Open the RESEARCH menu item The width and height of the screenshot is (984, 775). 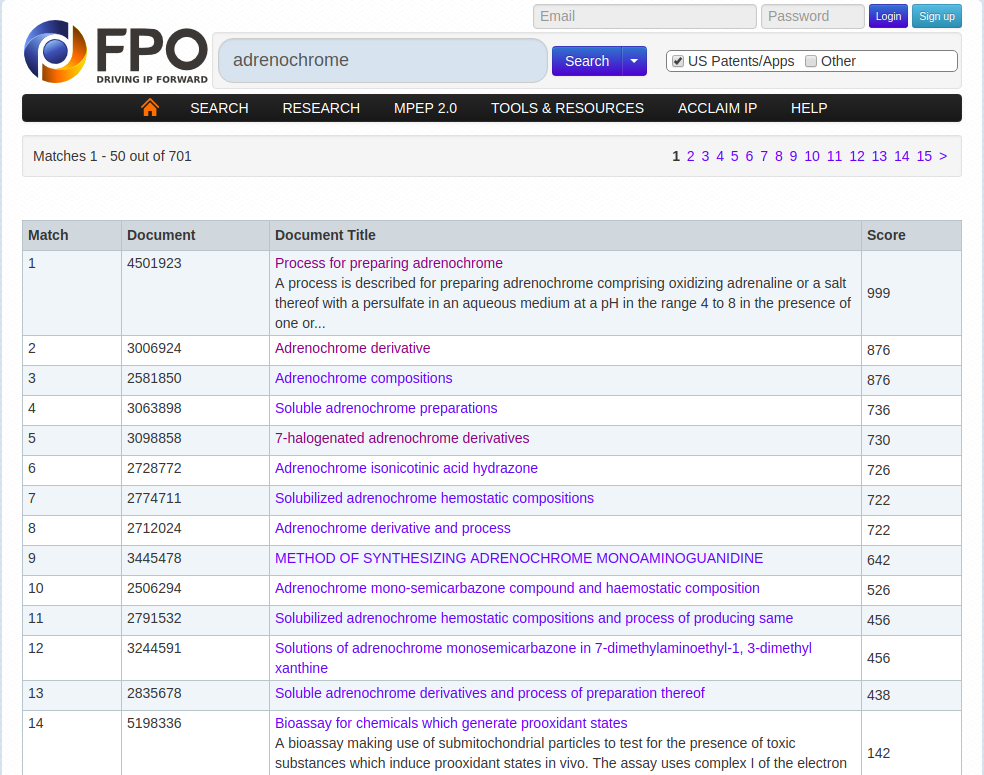(x=321, y=108)
